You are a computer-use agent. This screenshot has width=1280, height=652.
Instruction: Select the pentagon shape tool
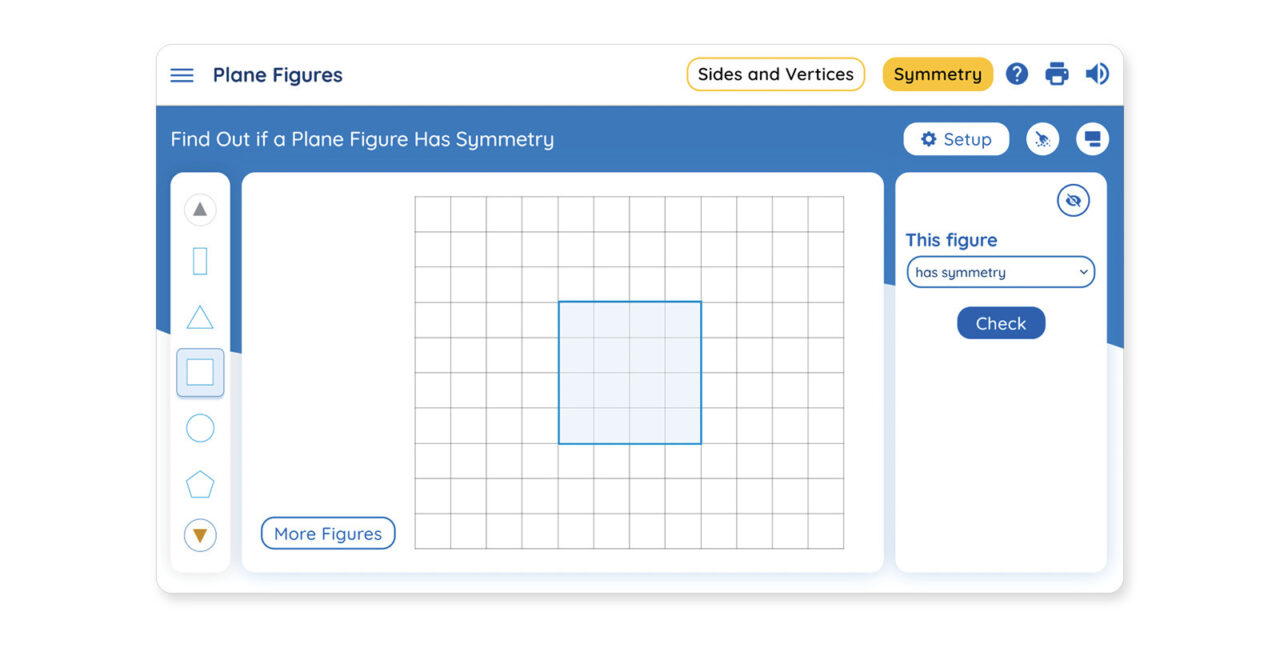click(x=199, y=483)
